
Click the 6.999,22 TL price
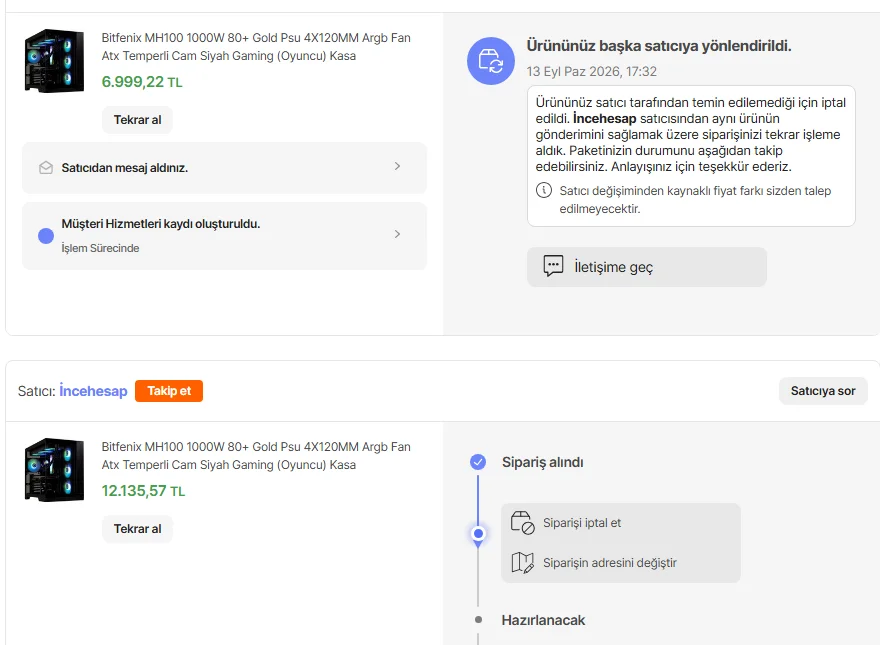[x=142, y=82]
